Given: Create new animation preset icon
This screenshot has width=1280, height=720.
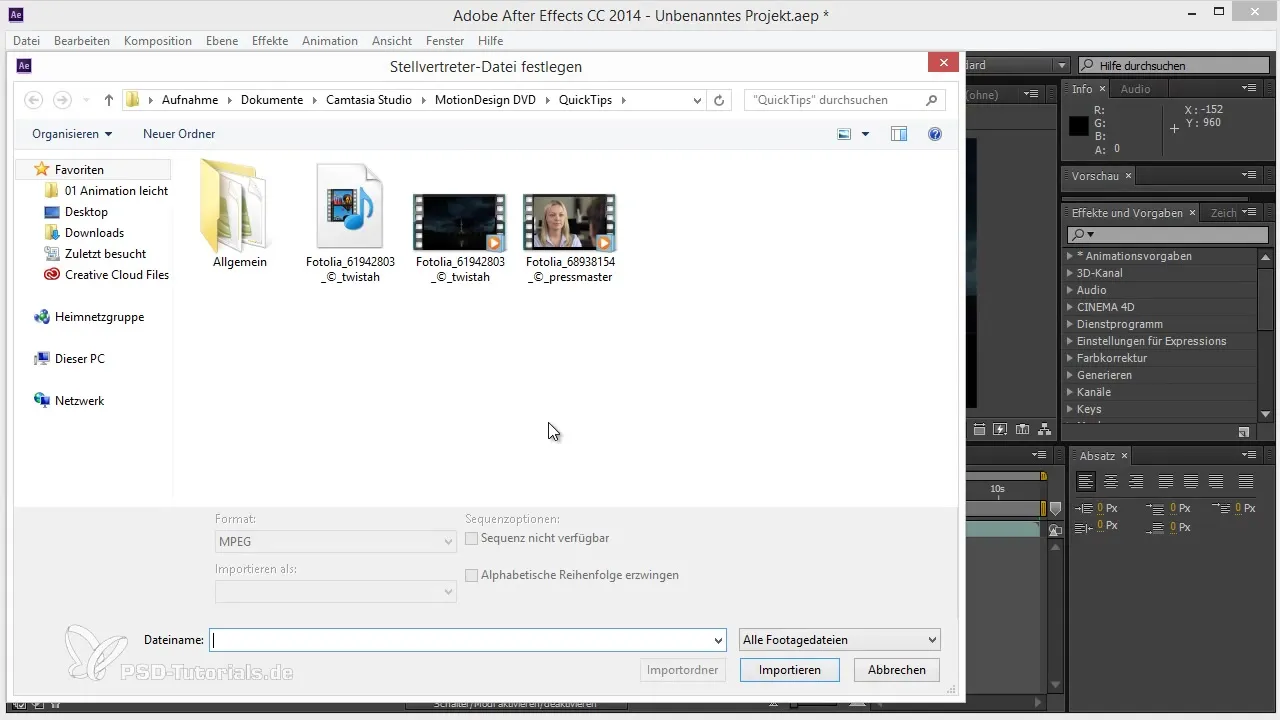Looking at the screenshot, I should pos(1243,432).
